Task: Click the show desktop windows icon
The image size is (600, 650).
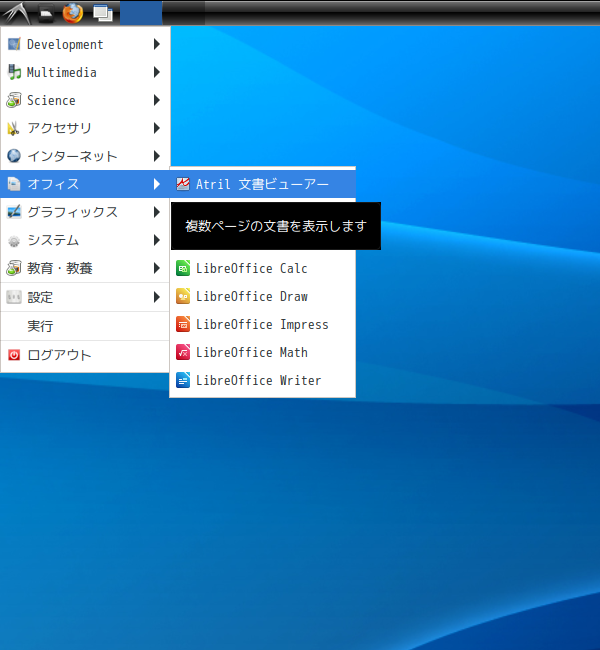Action: pyautogui.click(x=102, y=13)
